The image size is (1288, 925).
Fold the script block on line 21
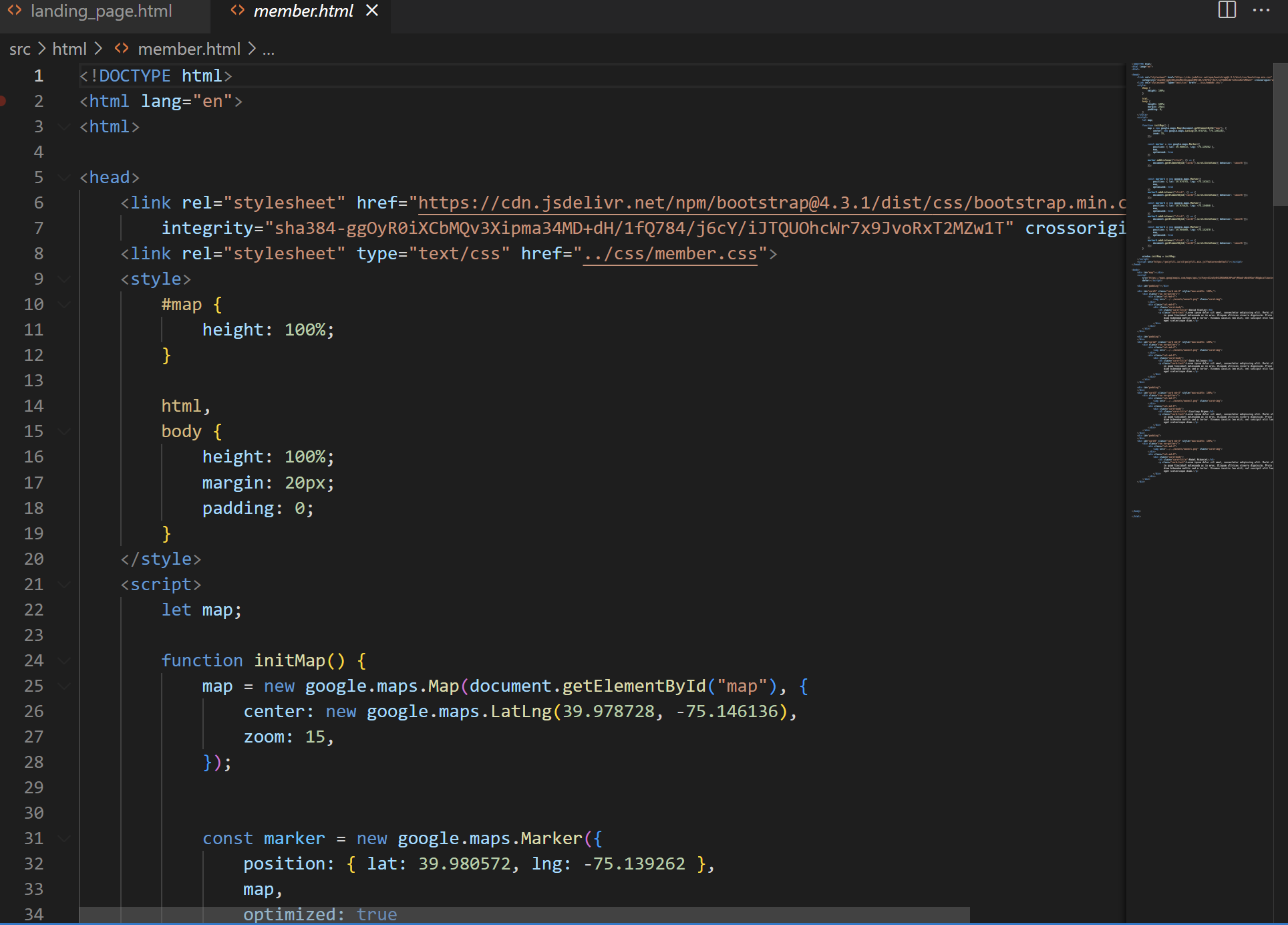click(x=64, y=584)
